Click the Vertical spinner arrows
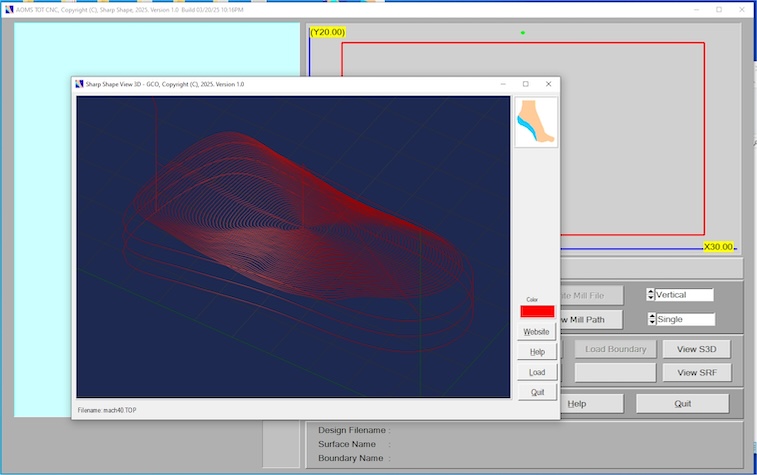This screenshot has height=475, width=757. 650,294
